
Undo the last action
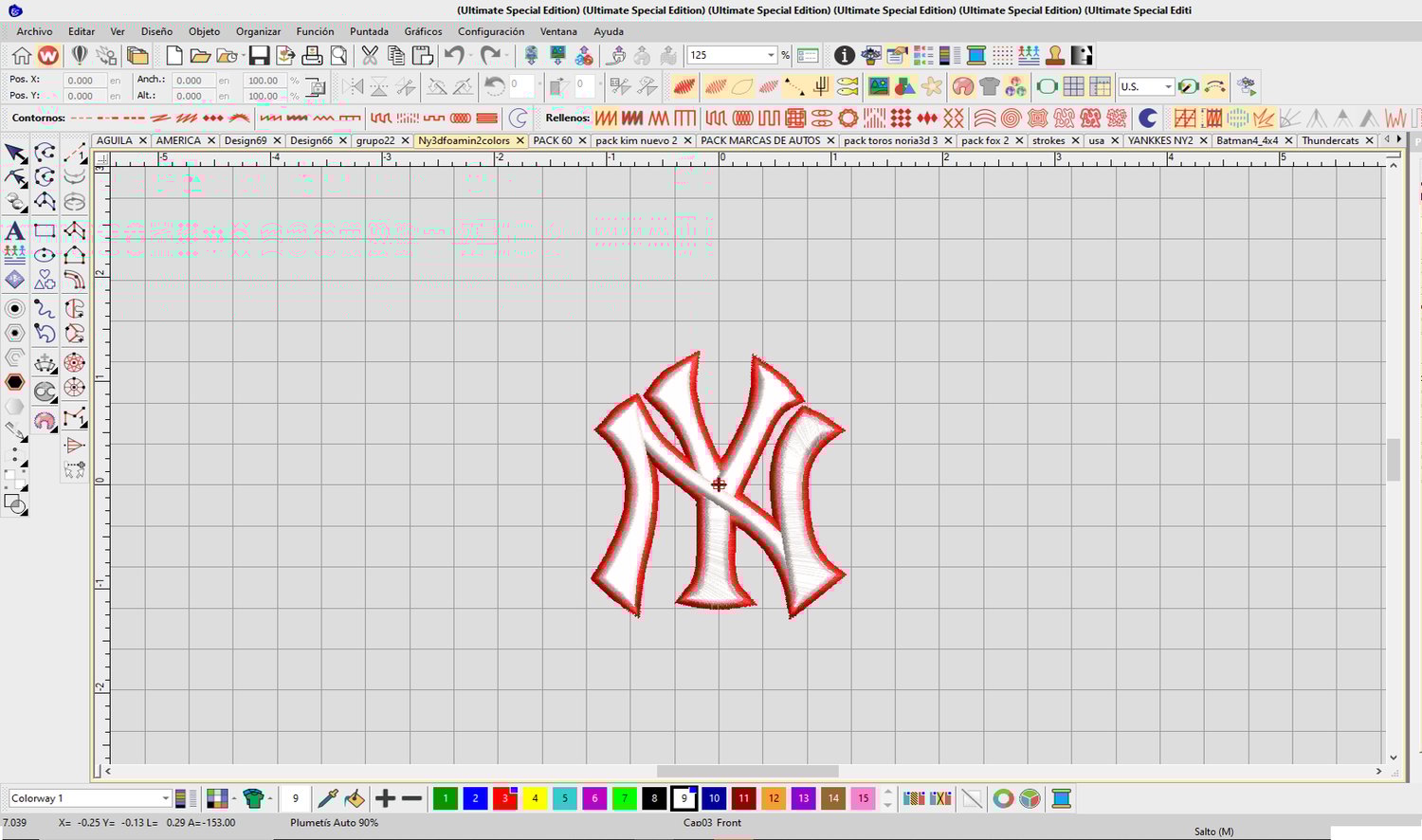tap(454, 55)
